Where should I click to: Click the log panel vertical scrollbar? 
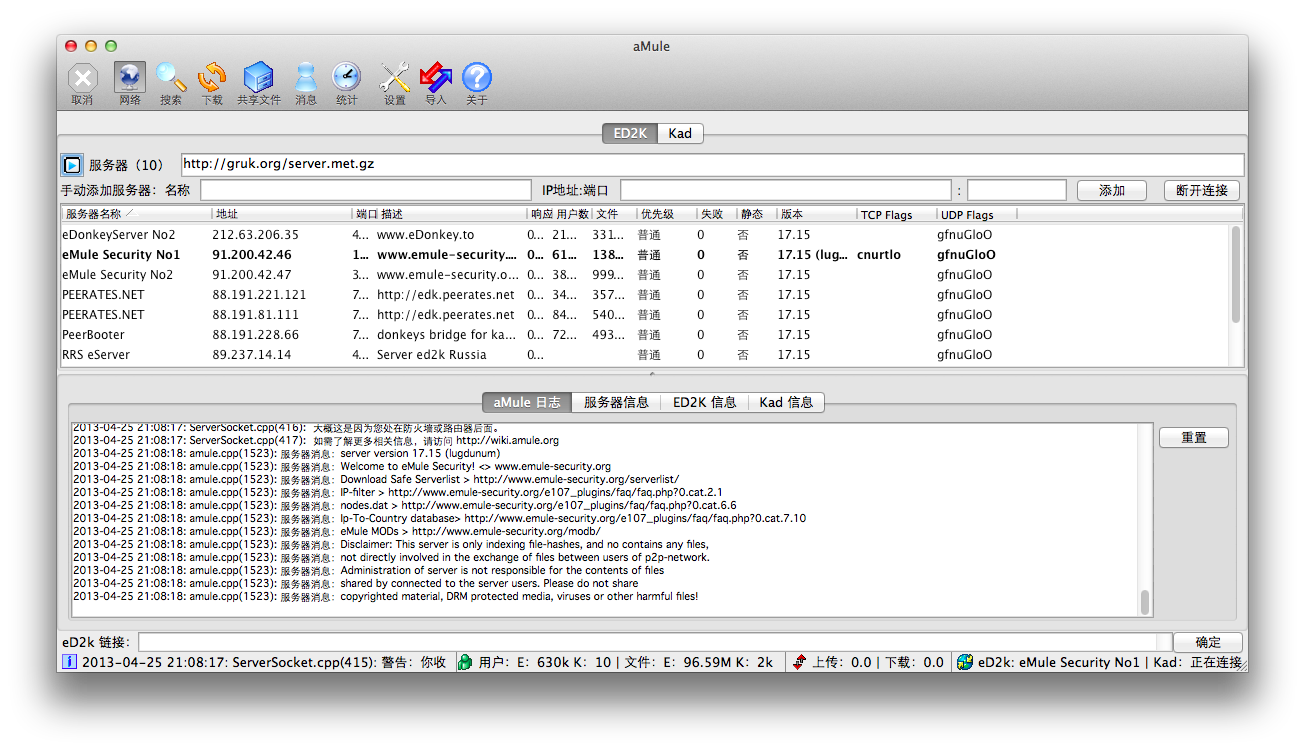(1145, 602)
